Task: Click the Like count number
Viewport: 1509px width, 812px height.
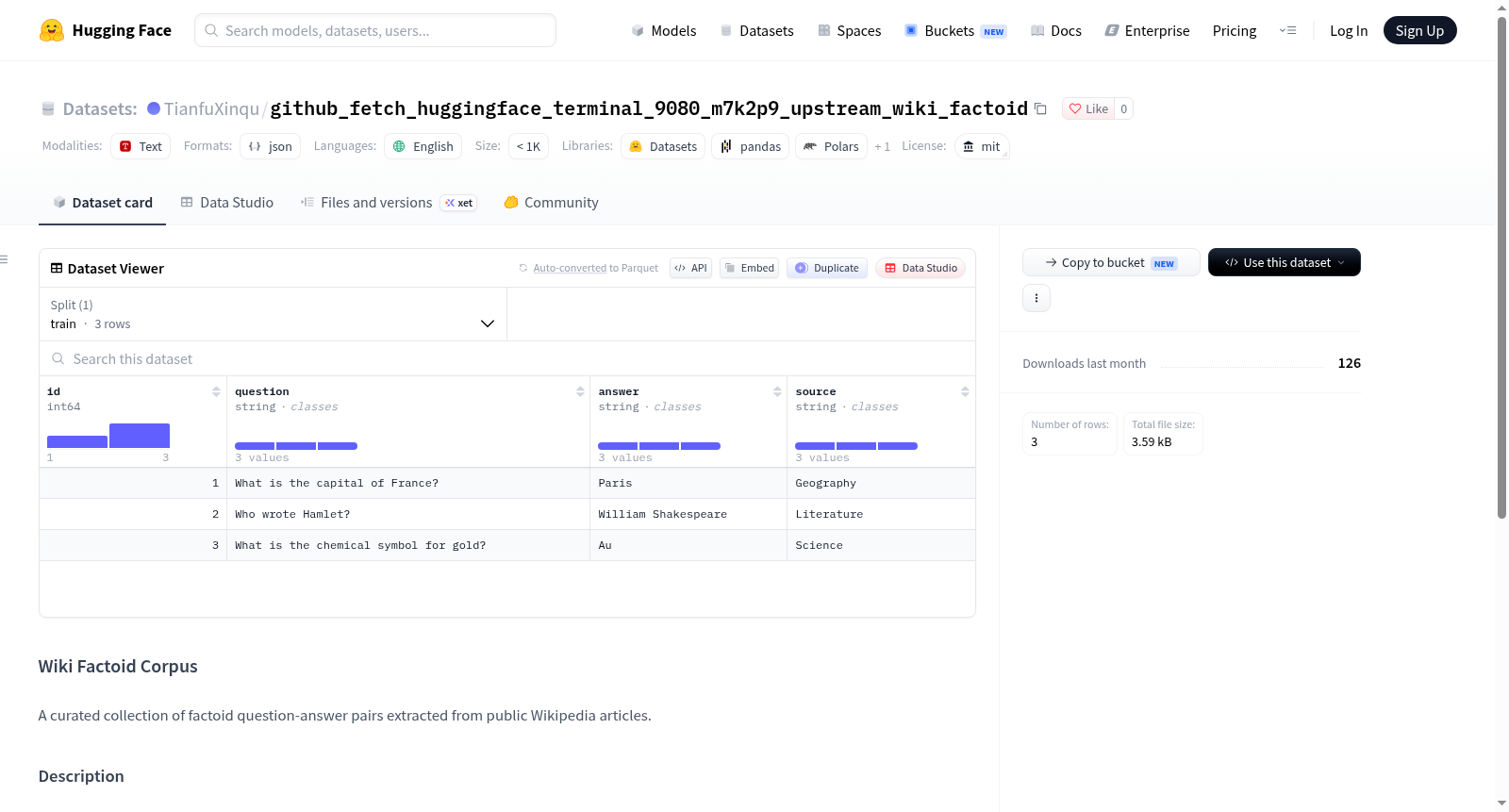Action: [x=1123, y=108]
